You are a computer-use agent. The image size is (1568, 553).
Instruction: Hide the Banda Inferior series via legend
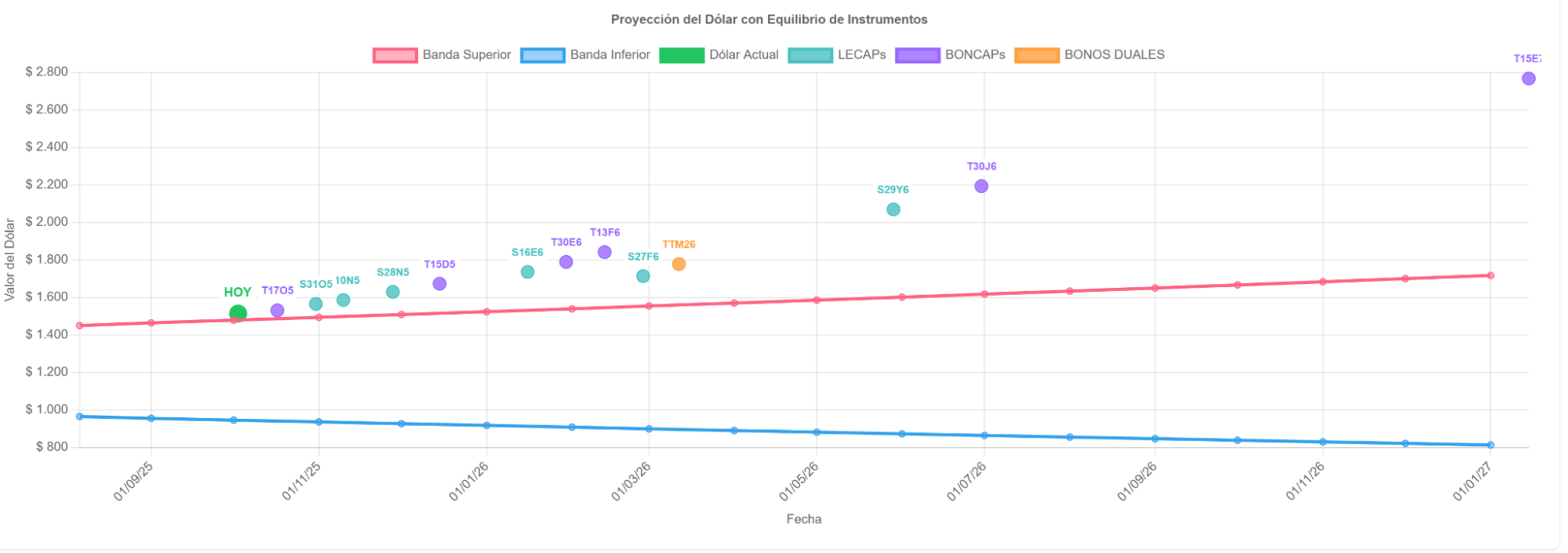pyautogui.click(x=609, y=55)
